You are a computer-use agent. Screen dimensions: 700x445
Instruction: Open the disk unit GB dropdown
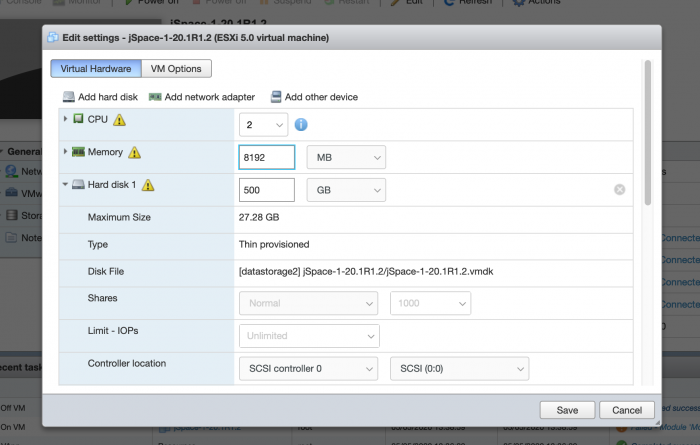(346, 190)
